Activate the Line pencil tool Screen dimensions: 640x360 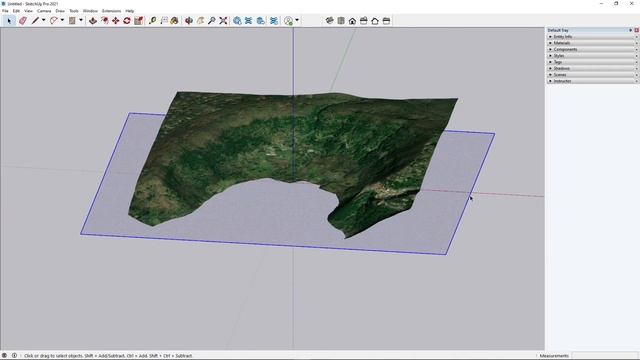(x=35, y=20)
